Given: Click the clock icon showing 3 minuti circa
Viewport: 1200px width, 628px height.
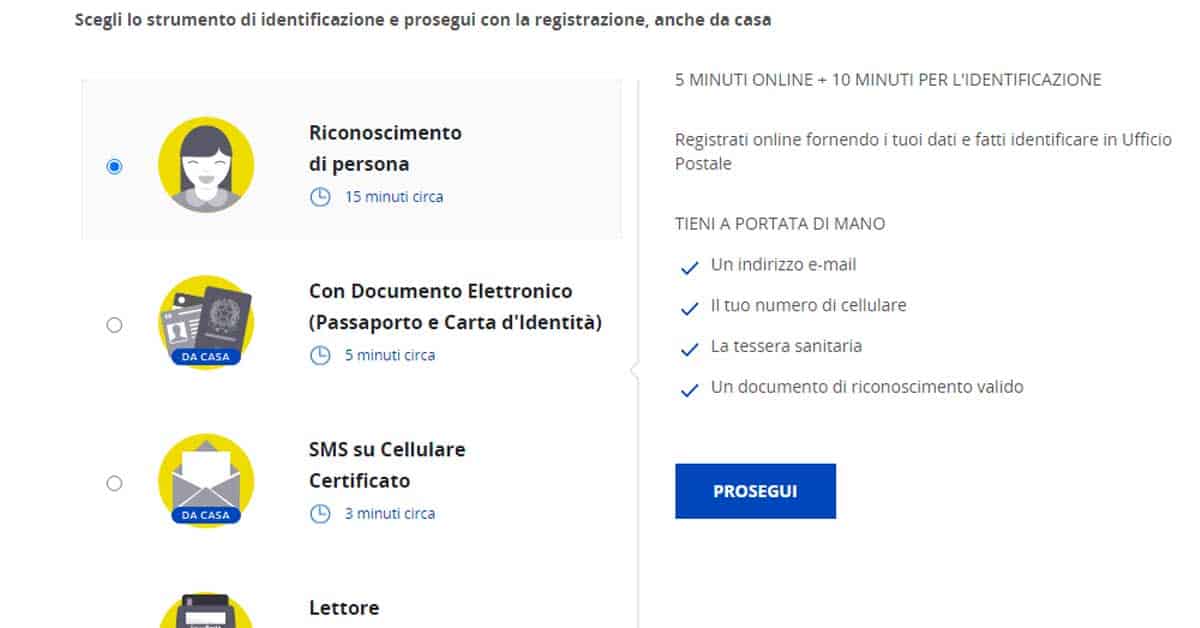Looking at the screenshot, I should 320,512.
